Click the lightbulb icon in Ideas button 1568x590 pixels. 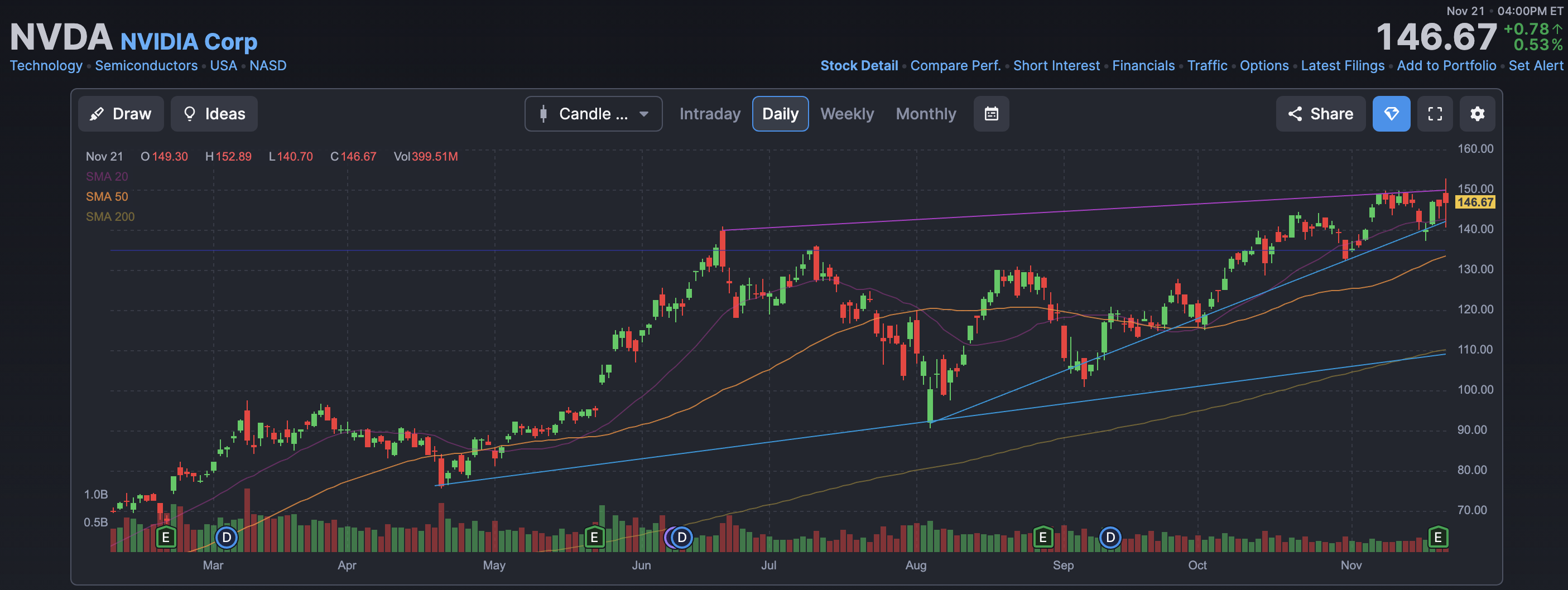189,114
